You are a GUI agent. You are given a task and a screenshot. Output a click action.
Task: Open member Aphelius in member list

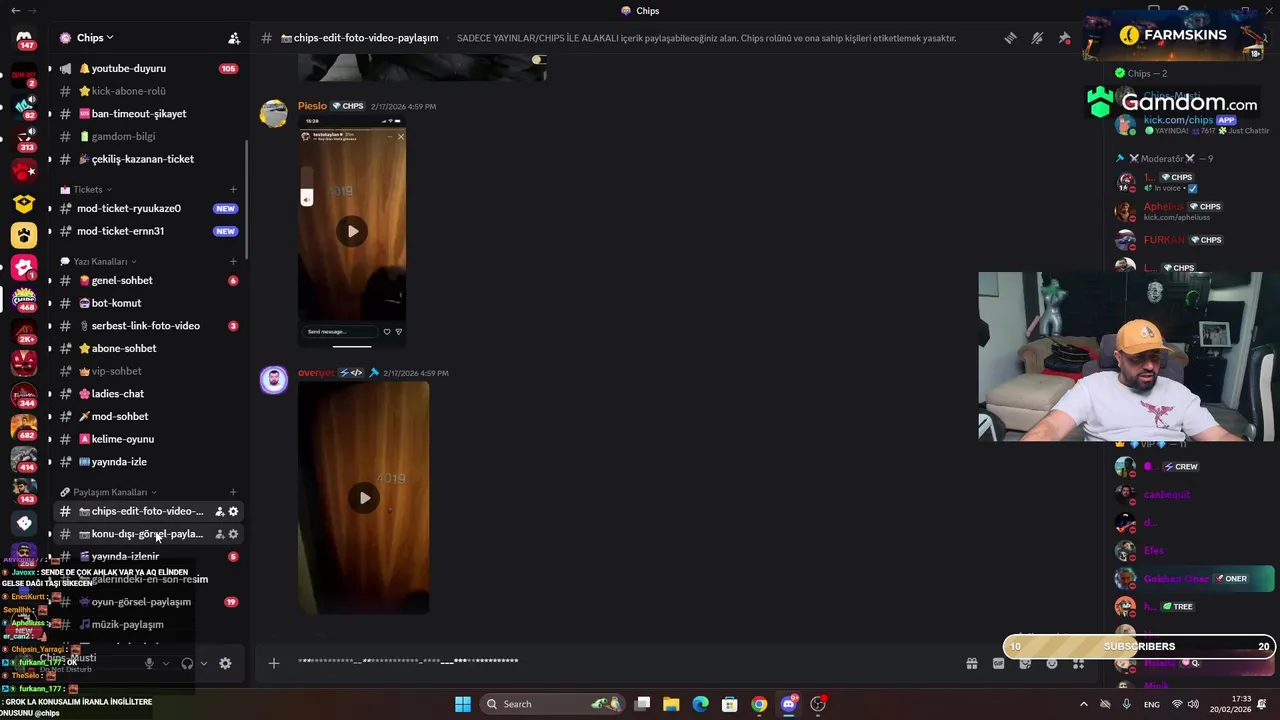pos(1190,211)
